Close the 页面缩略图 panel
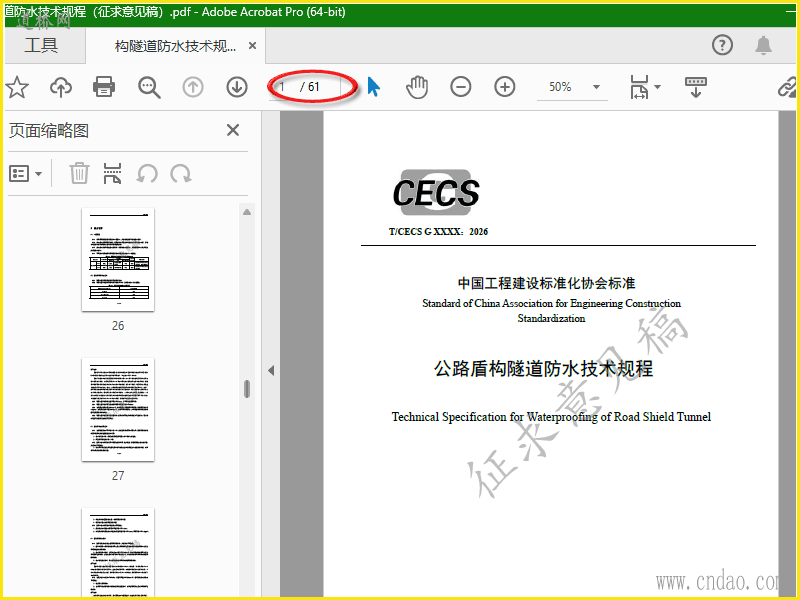This screenshot has width=800, height=600. [x=233, y=130]
